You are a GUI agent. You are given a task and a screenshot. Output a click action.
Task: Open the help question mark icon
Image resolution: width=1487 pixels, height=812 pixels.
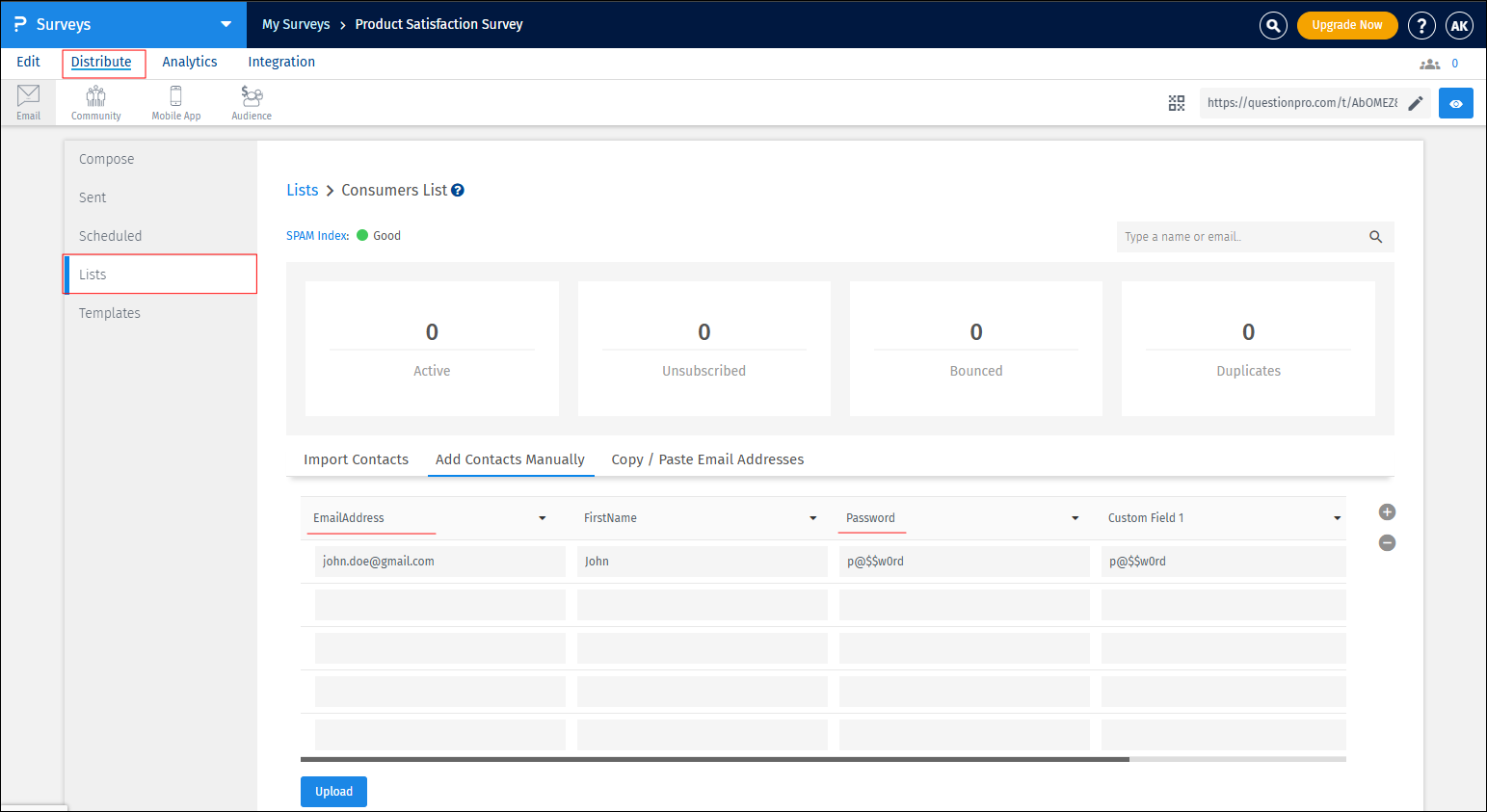(1421, 25)
